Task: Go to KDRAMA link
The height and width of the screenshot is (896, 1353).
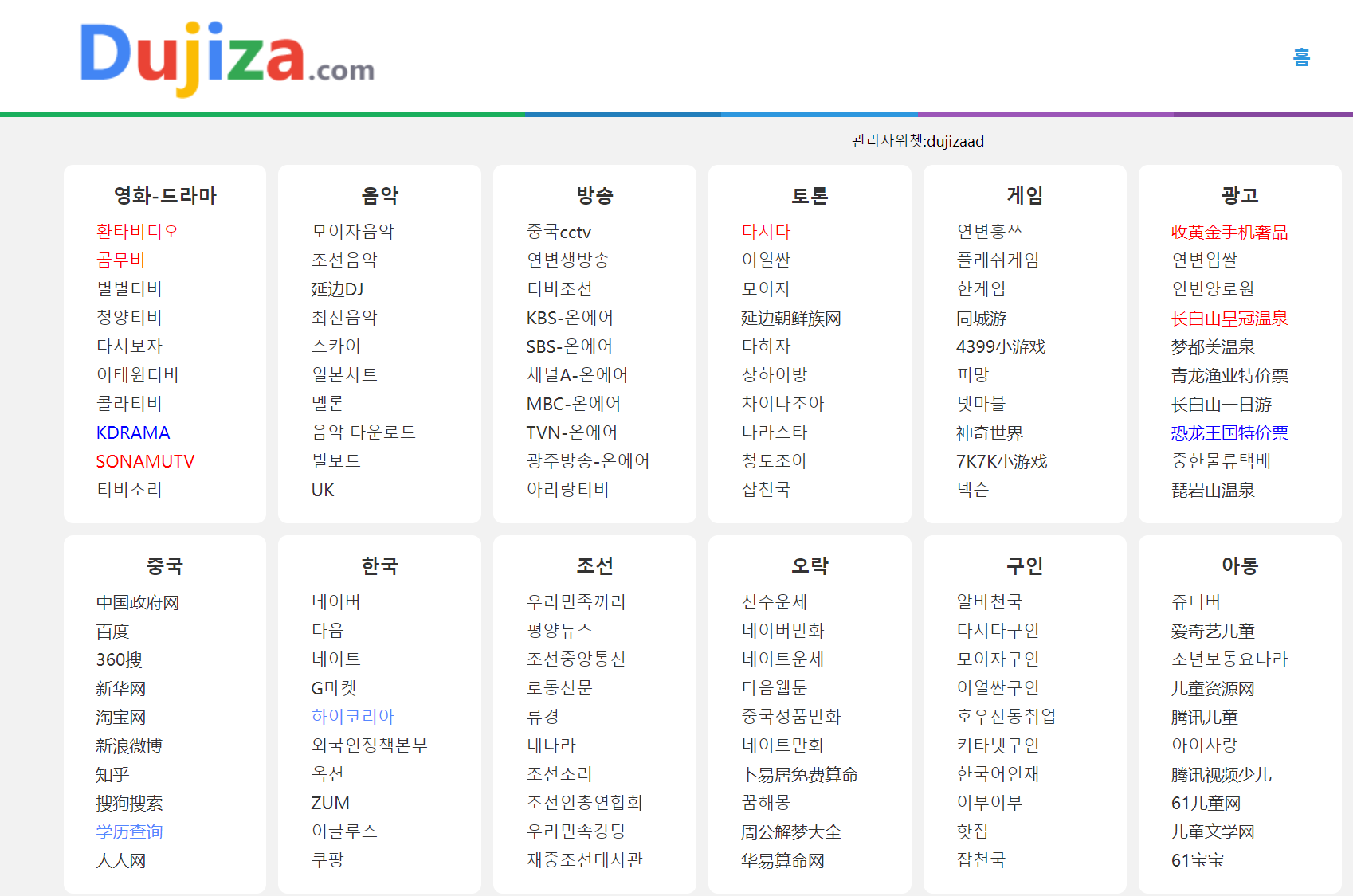Action: pos(133,432)
